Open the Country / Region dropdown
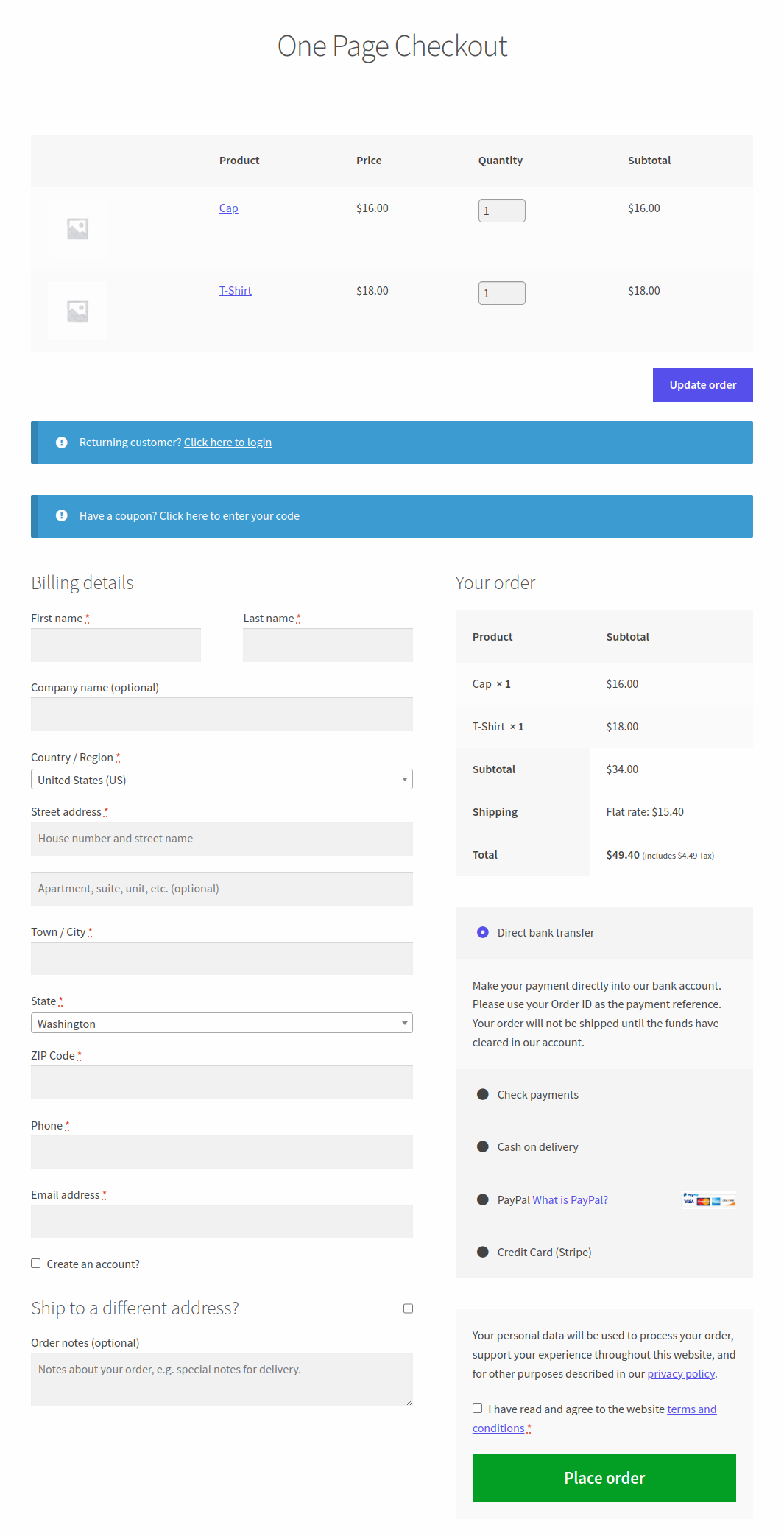Viewport: 784px width, 1536px height. (222, 780)
